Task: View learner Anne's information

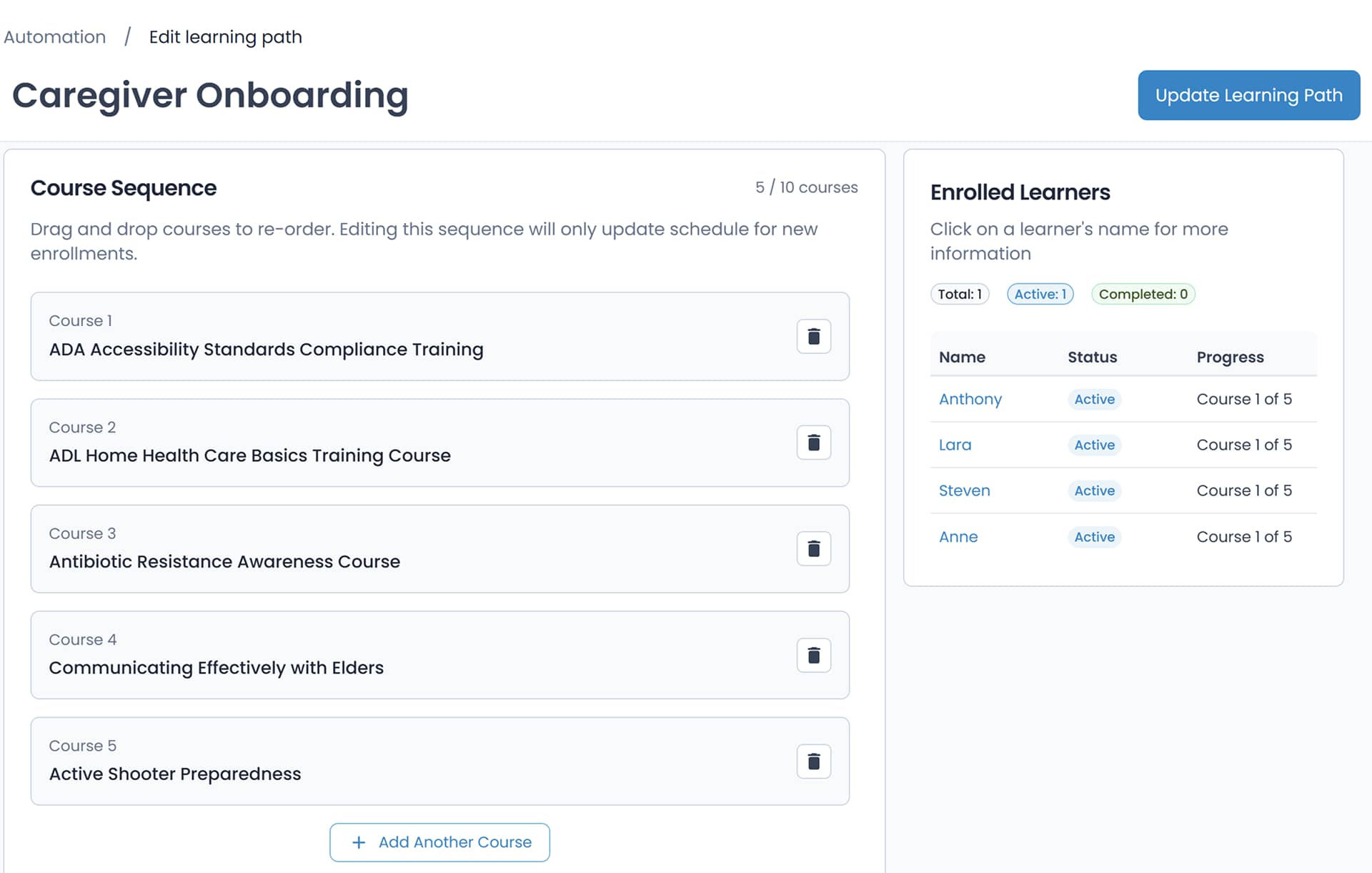Action: point(958,537)
